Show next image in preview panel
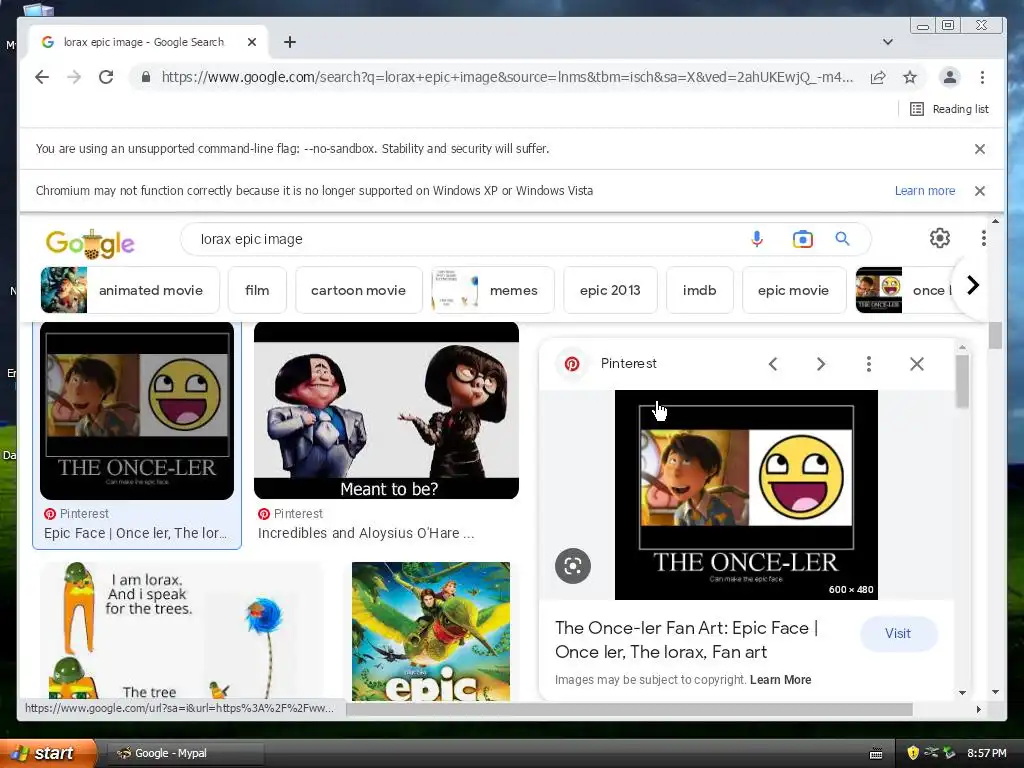 point(821,364)
